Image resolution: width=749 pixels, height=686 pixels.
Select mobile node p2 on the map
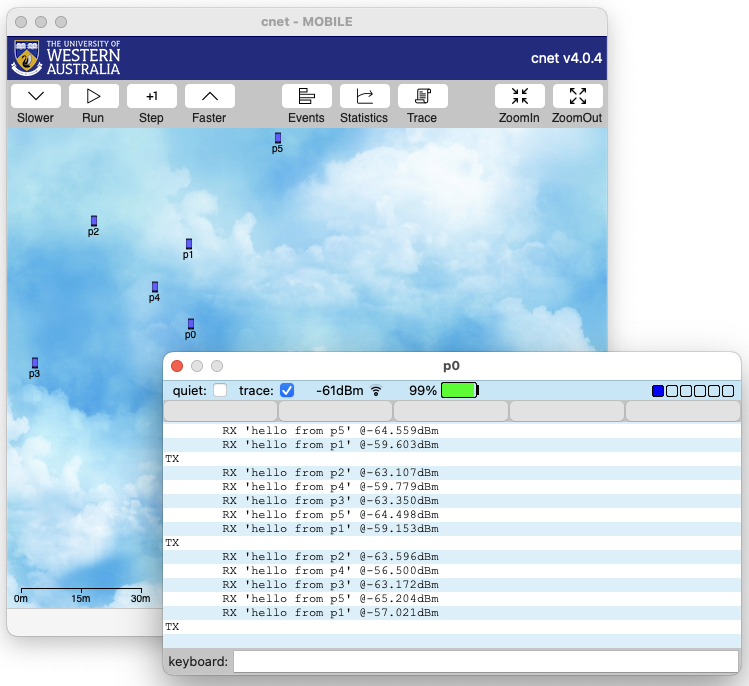(94, 221)
